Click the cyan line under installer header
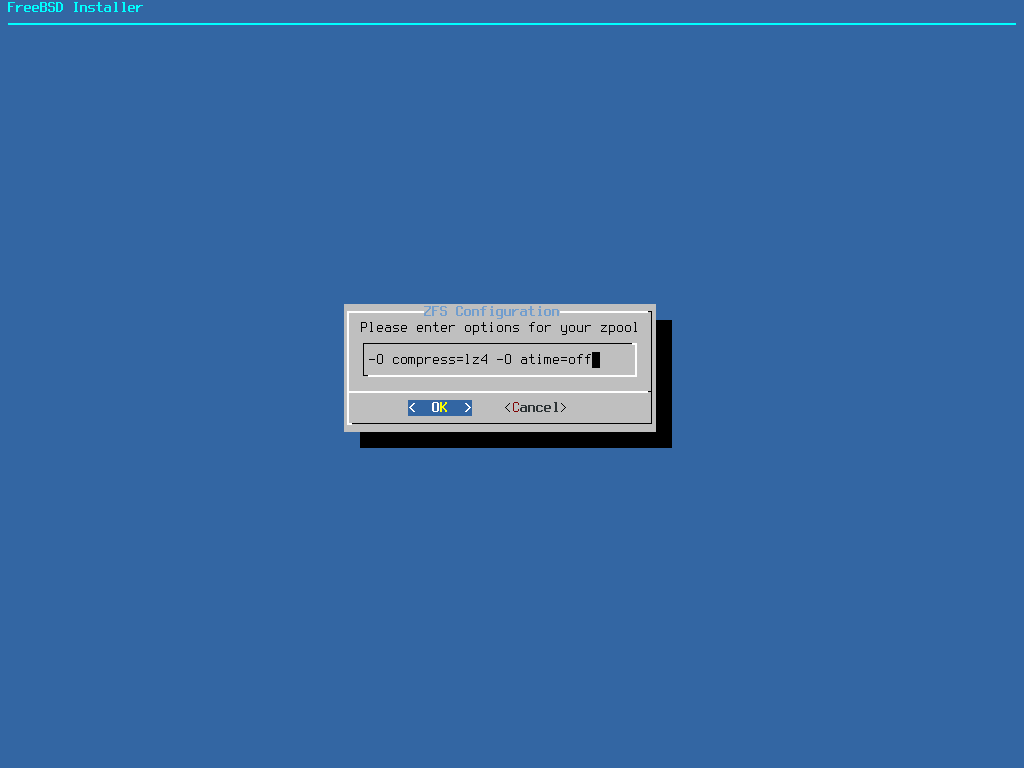Viewport: 1024px width, 768px height. click(512, 24)
